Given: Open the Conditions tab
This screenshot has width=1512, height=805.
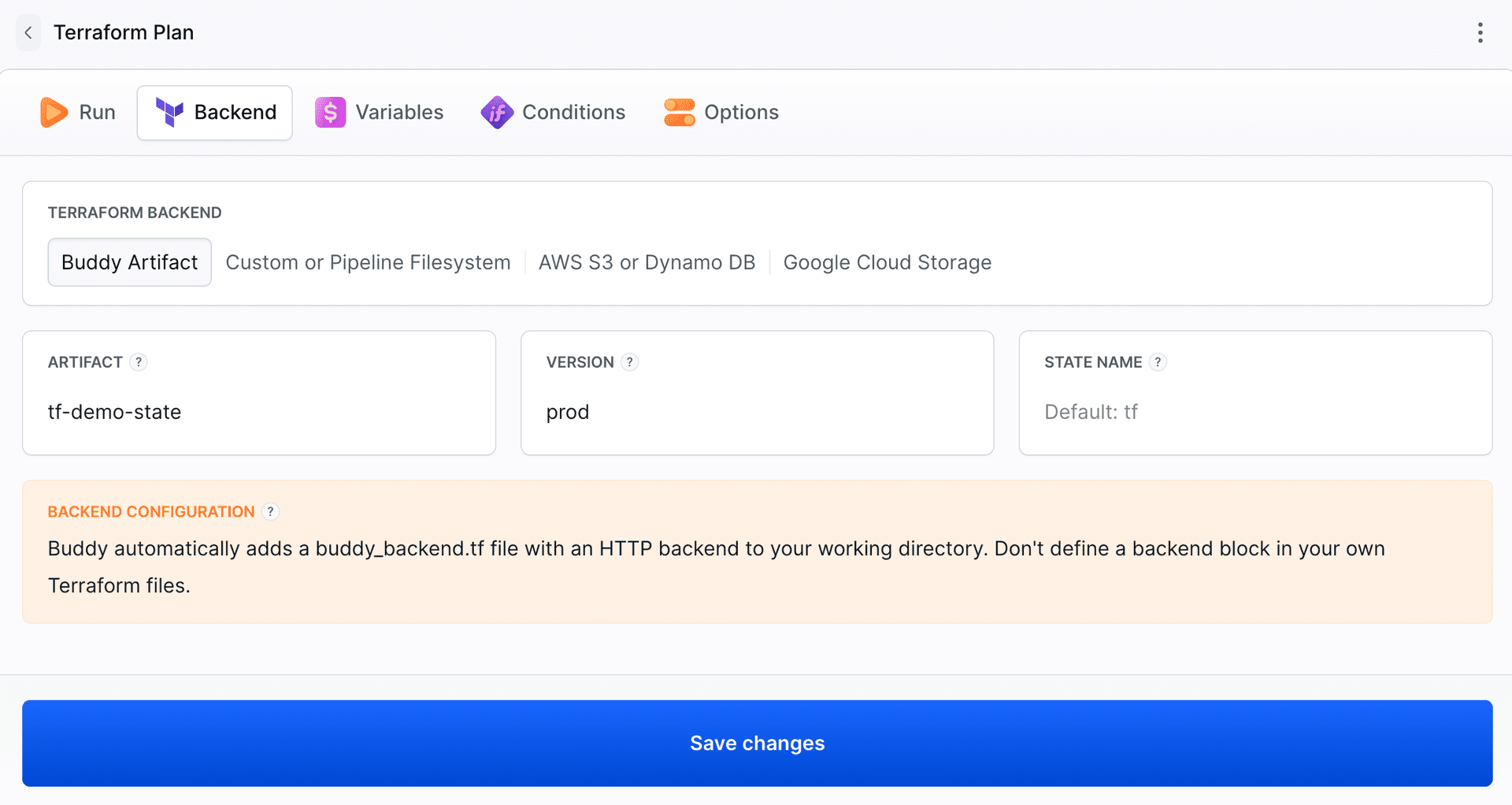Looking at the screenshot, I should tap(554, 113).
